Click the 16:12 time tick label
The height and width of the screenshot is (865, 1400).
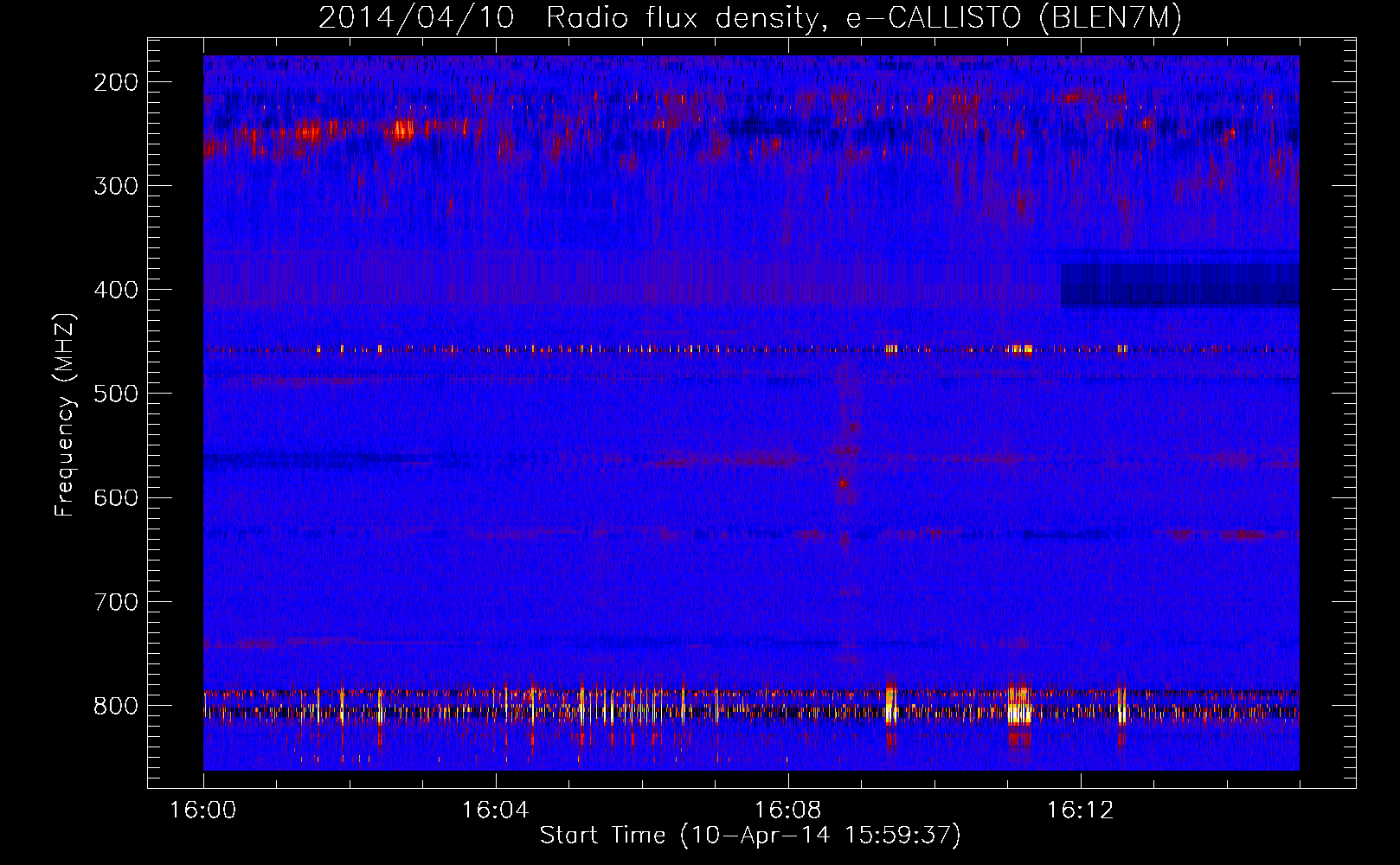point(1080,811)
